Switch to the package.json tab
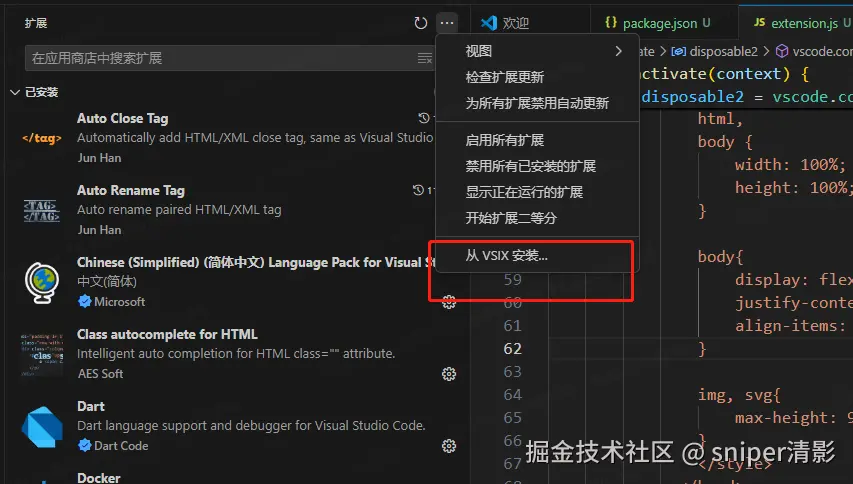Image resolution: width=853 pixels, height=484 pixels. coord(664,23)
